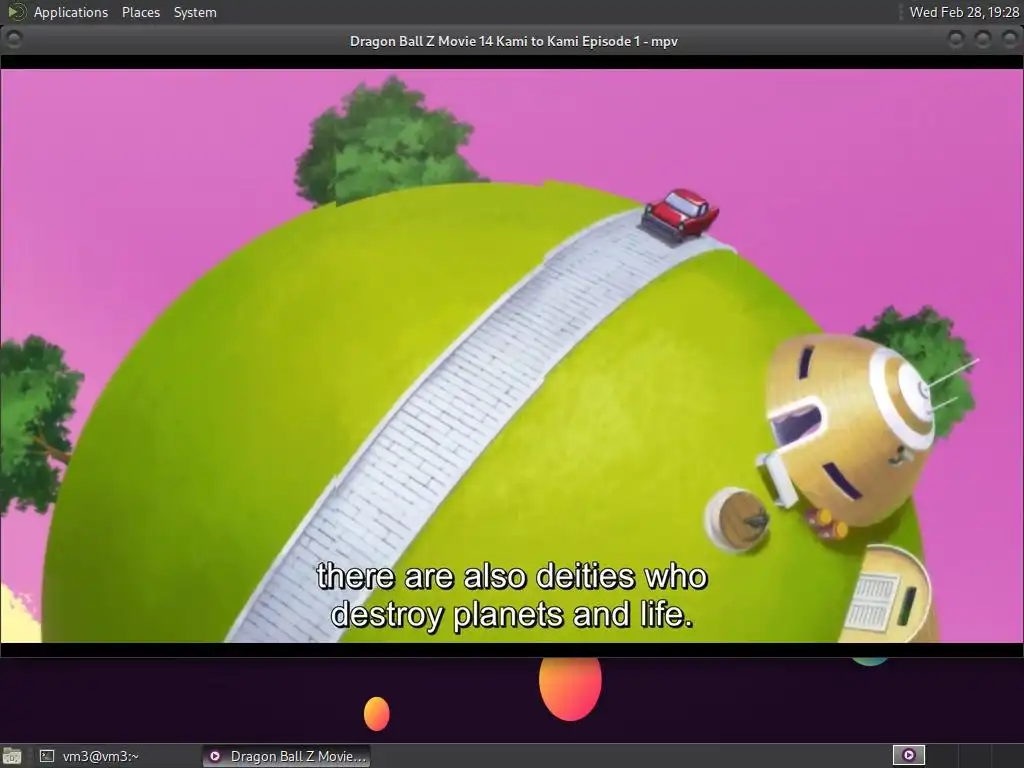This screenshot has height=768, width=1024.
Task: Open the System menu
Action: [195, 12]
